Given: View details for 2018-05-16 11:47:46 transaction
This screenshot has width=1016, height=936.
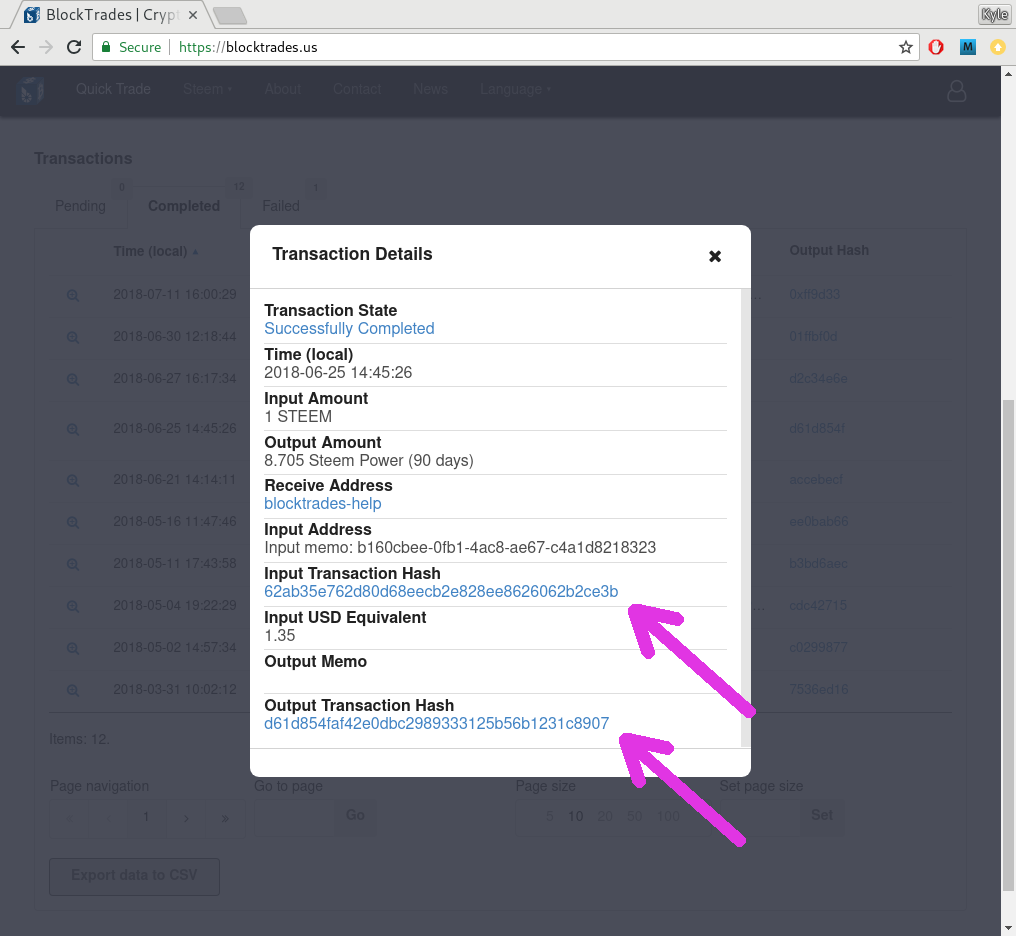Looking at the screenshot, I should pyautogui.click(x=73, y=523).
